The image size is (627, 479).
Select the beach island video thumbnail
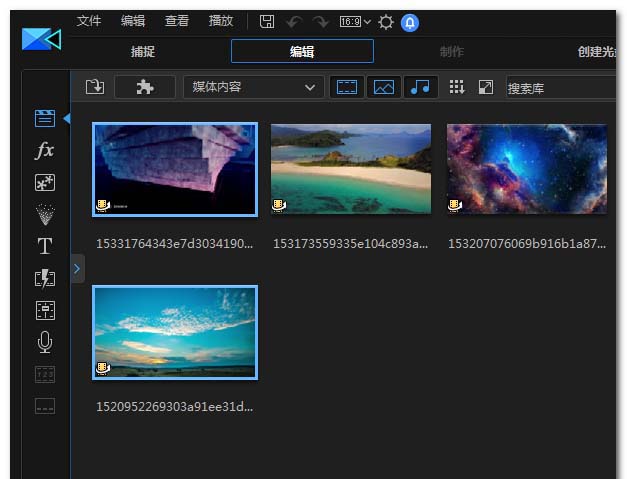351,168
